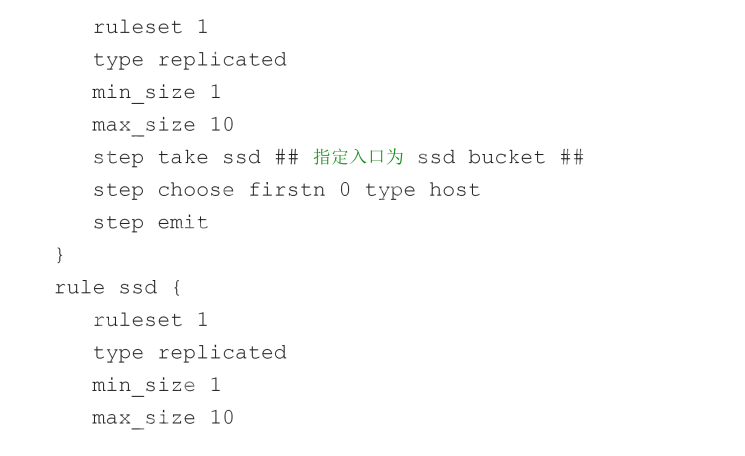Click the word "step" before "choose"
Viewport: 745px width, 456px height.
[x=118, y=190]
